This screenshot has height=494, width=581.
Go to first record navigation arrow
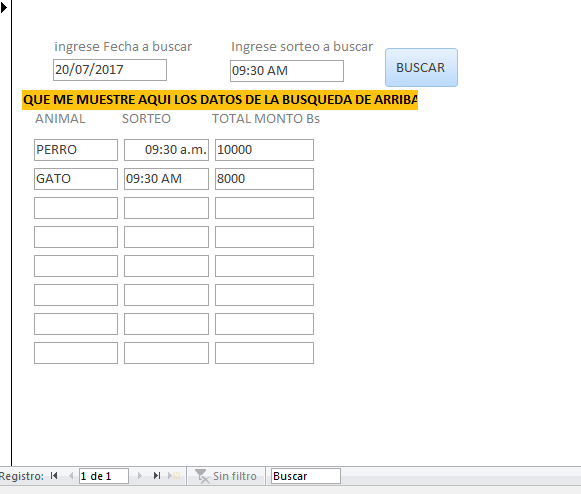54,476
